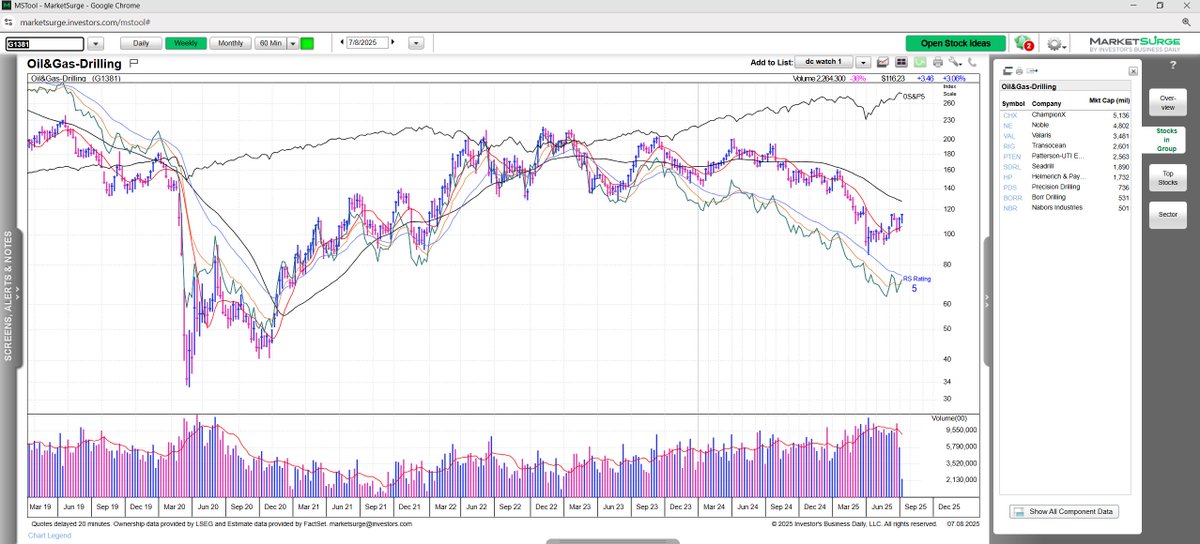Screen dimensions: 1200x544
Task: Switch chart to Monthly period
Action: [x=231, y=43]
